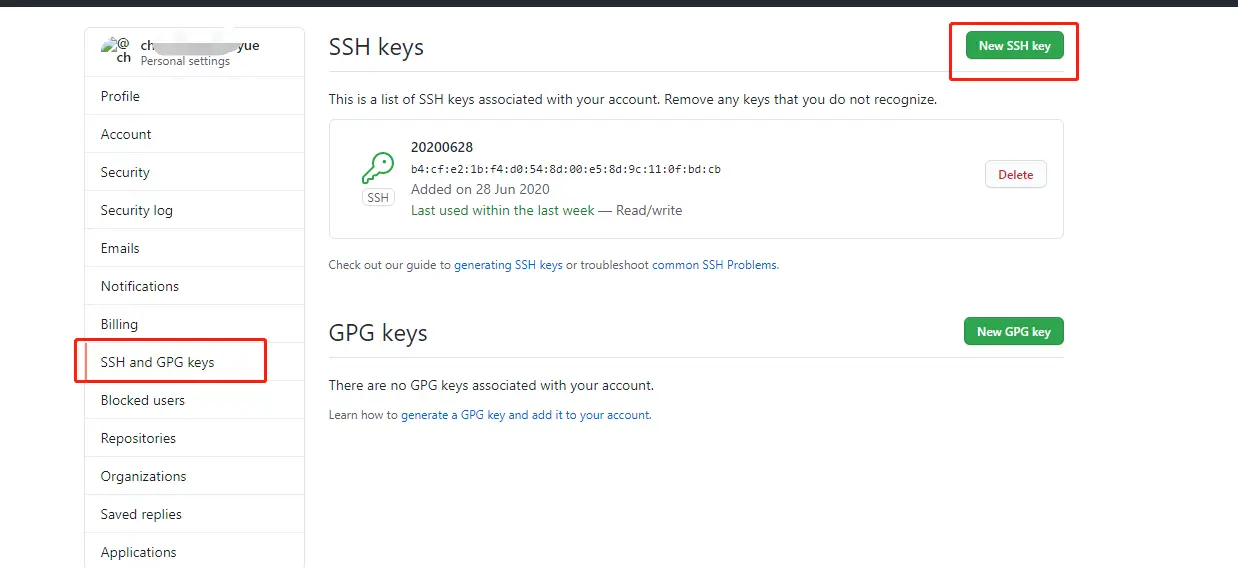The image size is (1238, 568).
Task: Go to Organizations settings
Action: tap(143, 476)
